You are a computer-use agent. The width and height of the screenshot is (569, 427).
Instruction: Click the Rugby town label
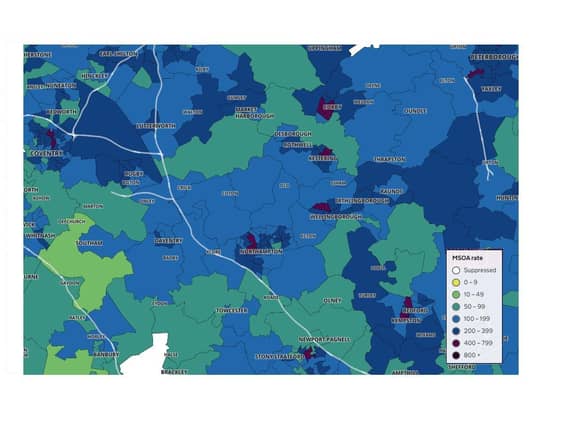134,174
